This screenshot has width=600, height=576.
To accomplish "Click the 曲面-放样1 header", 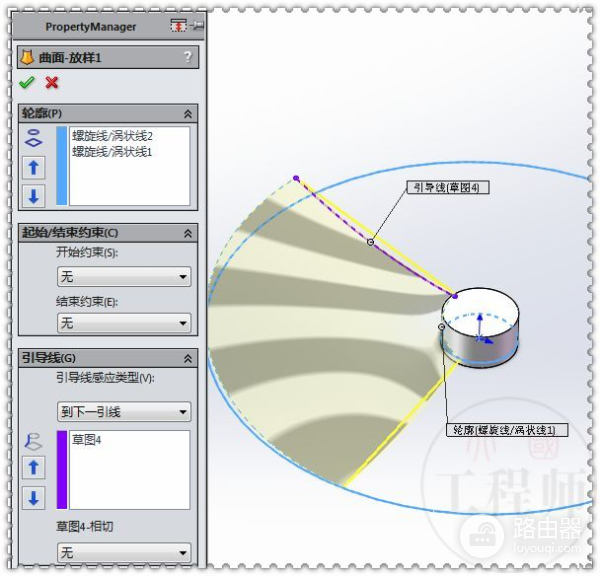I will [x=108, y=57].
